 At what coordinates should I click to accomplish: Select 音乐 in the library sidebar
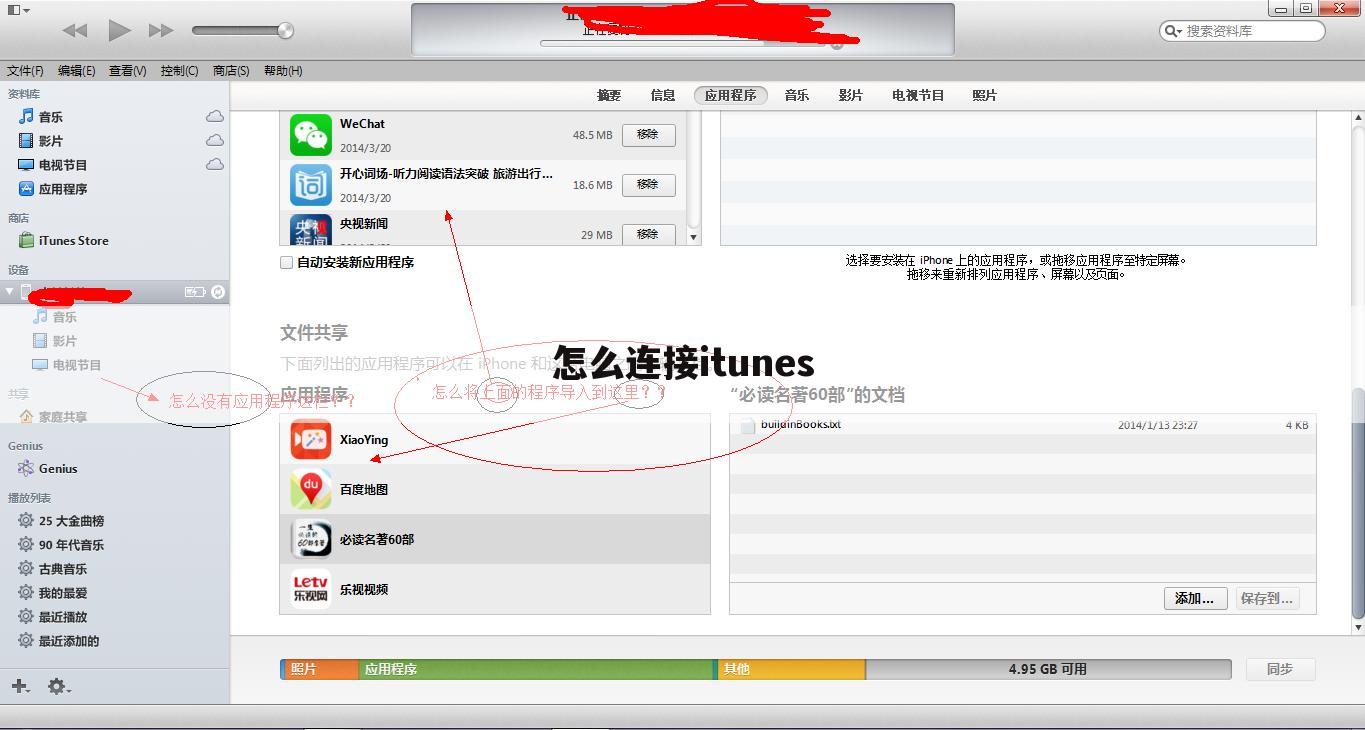tap(50, 117)
